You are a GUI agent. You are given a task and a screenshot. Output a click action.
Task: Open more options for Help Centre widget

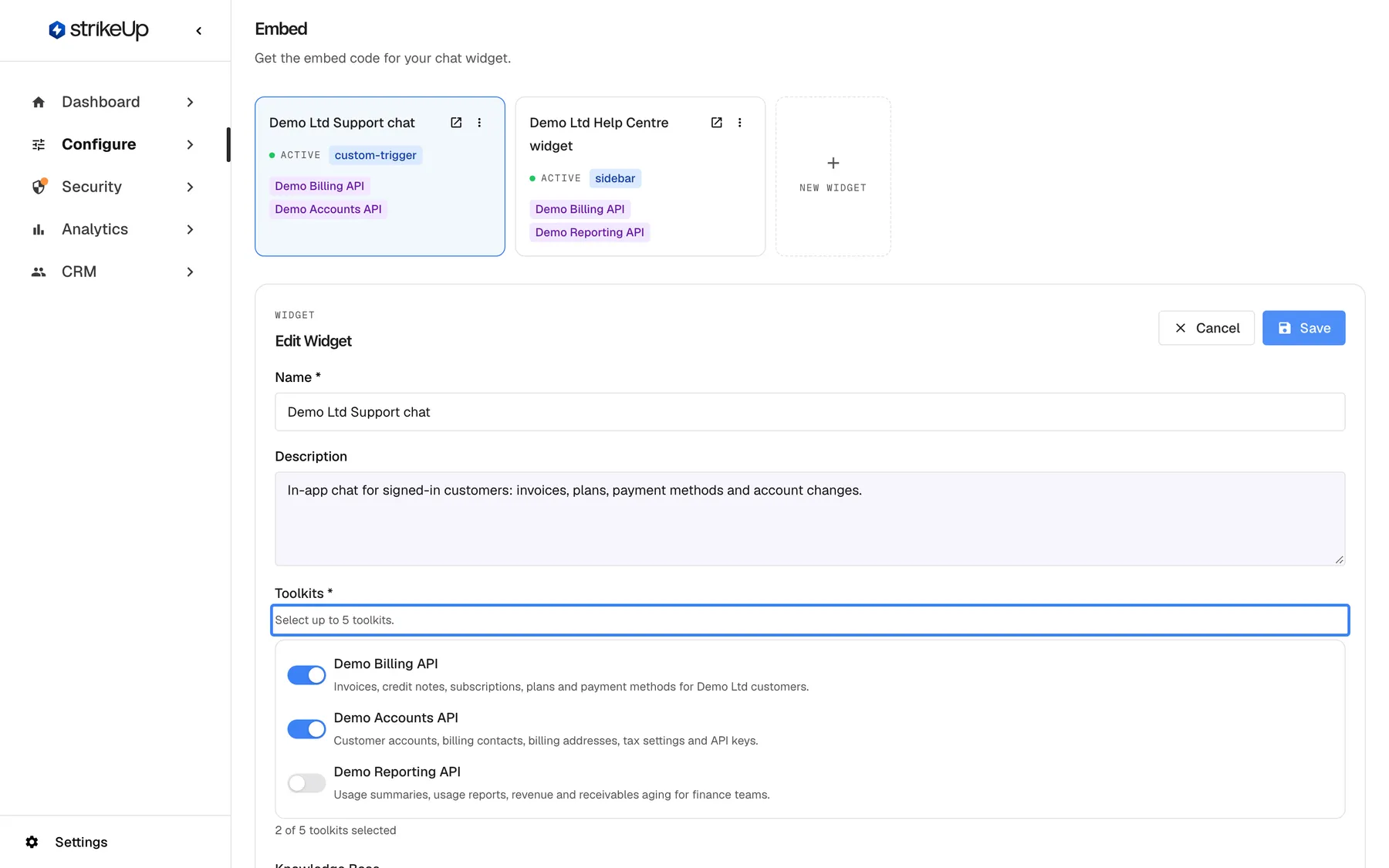coord(739,123)
